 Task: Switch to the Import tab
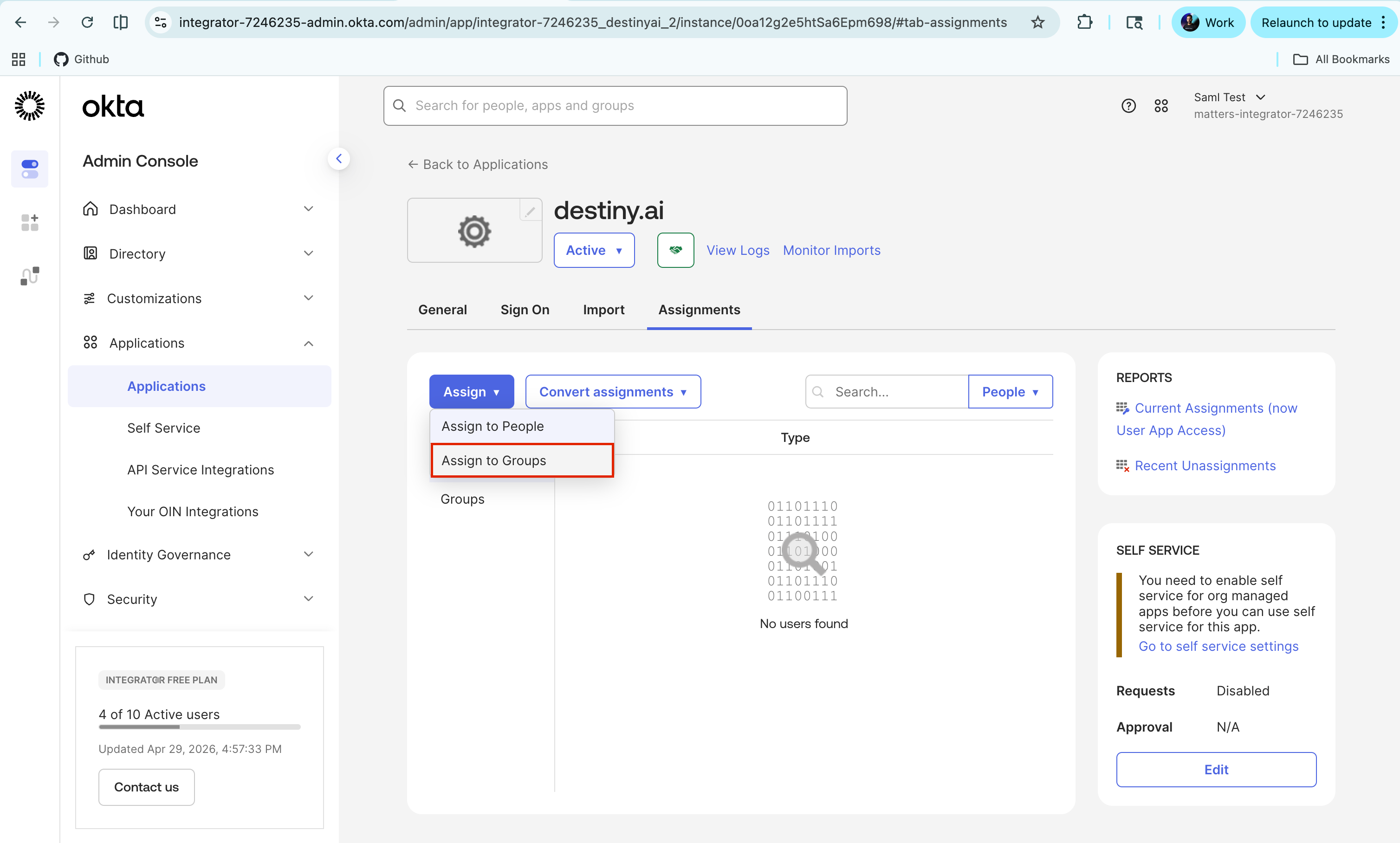click(603, 310)
